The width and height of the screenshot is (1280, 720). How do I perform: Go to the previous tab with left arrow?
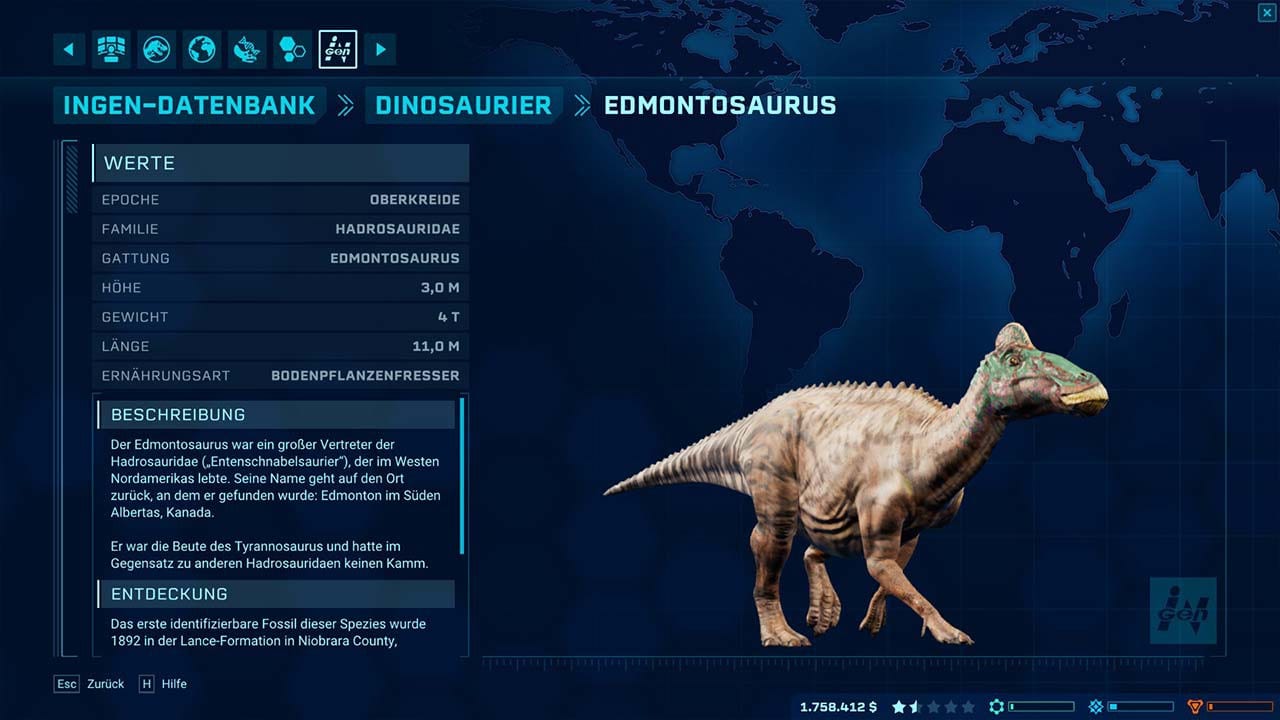tap(69, 49)
